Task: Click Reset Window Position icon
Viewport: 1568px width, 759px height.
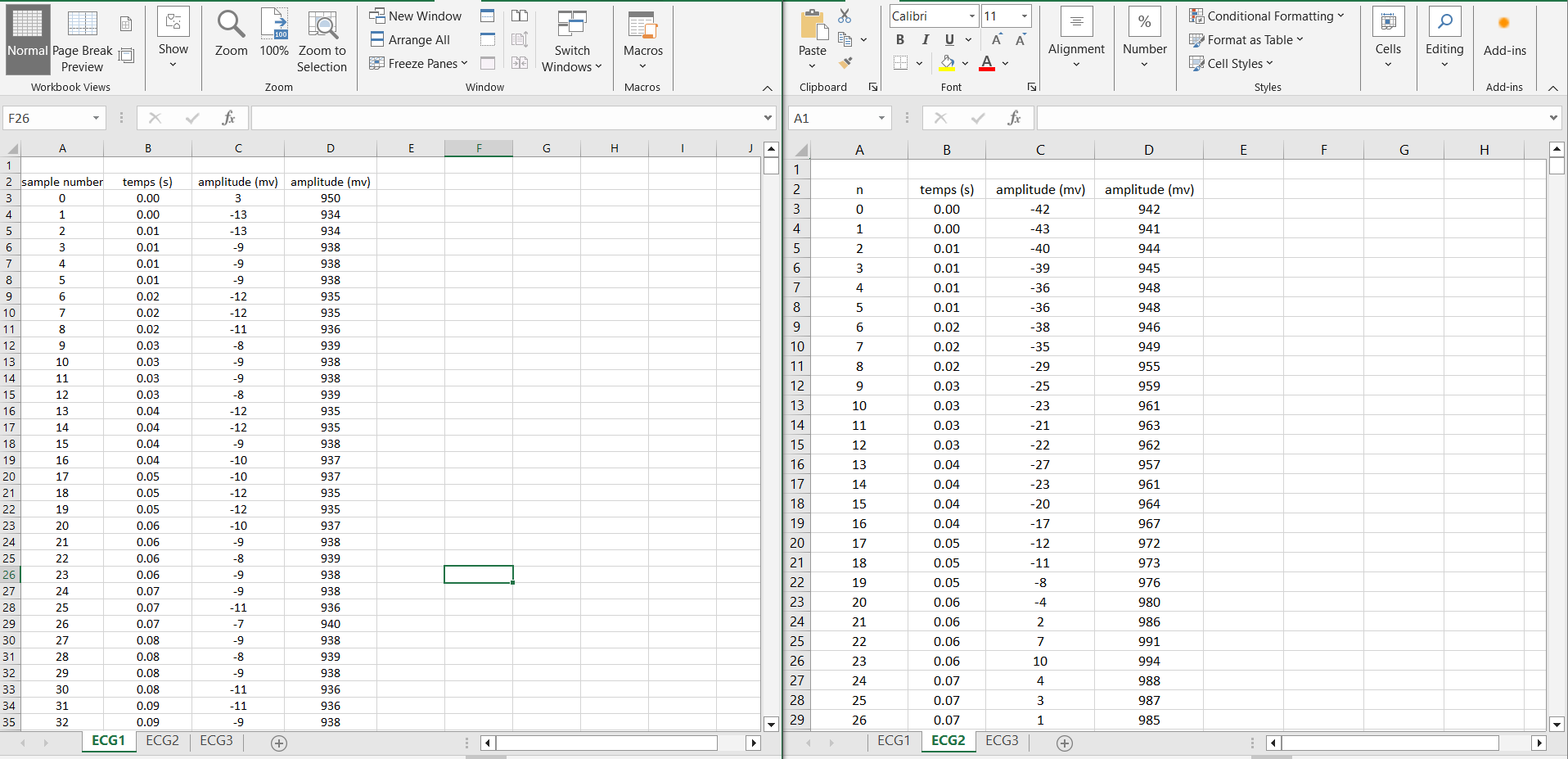Action: pyautogui.click(x=520, y=63)
